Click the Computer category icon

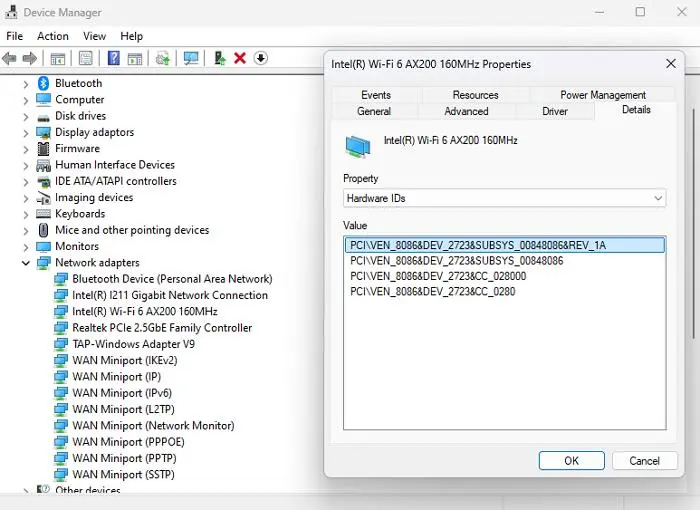click(x=43, y=99)
